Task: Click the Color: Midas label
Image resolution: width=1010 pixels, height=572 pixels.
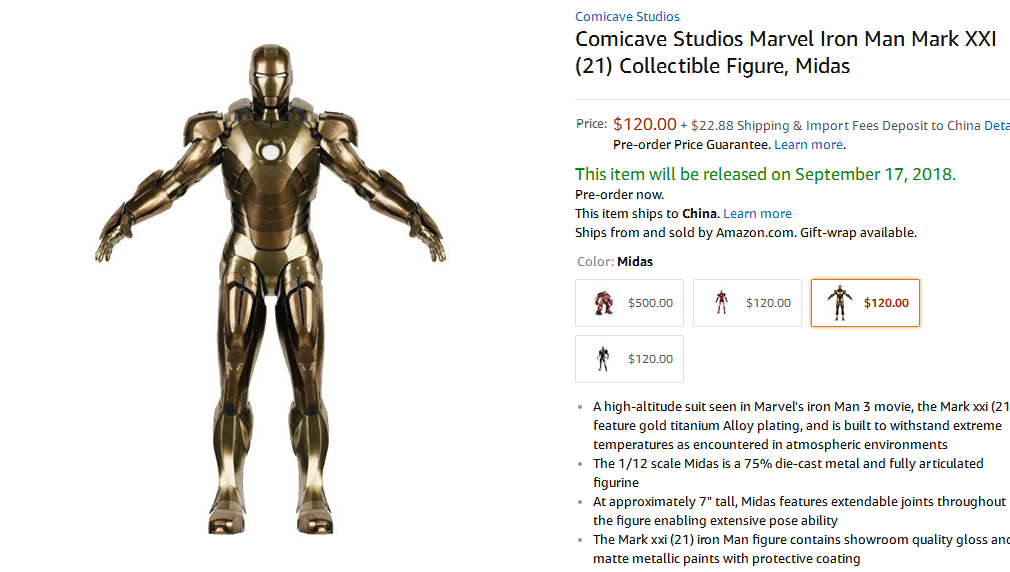Action: pos(615,261)
